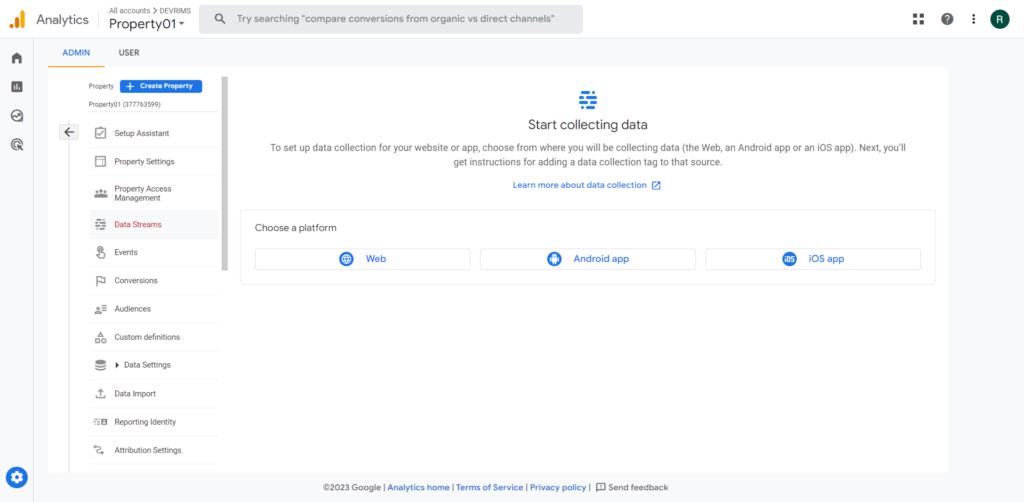Click the Property Settings layout icon
Image resolution: width=1024 pixels, height=502 pixels.
[101, 161]
